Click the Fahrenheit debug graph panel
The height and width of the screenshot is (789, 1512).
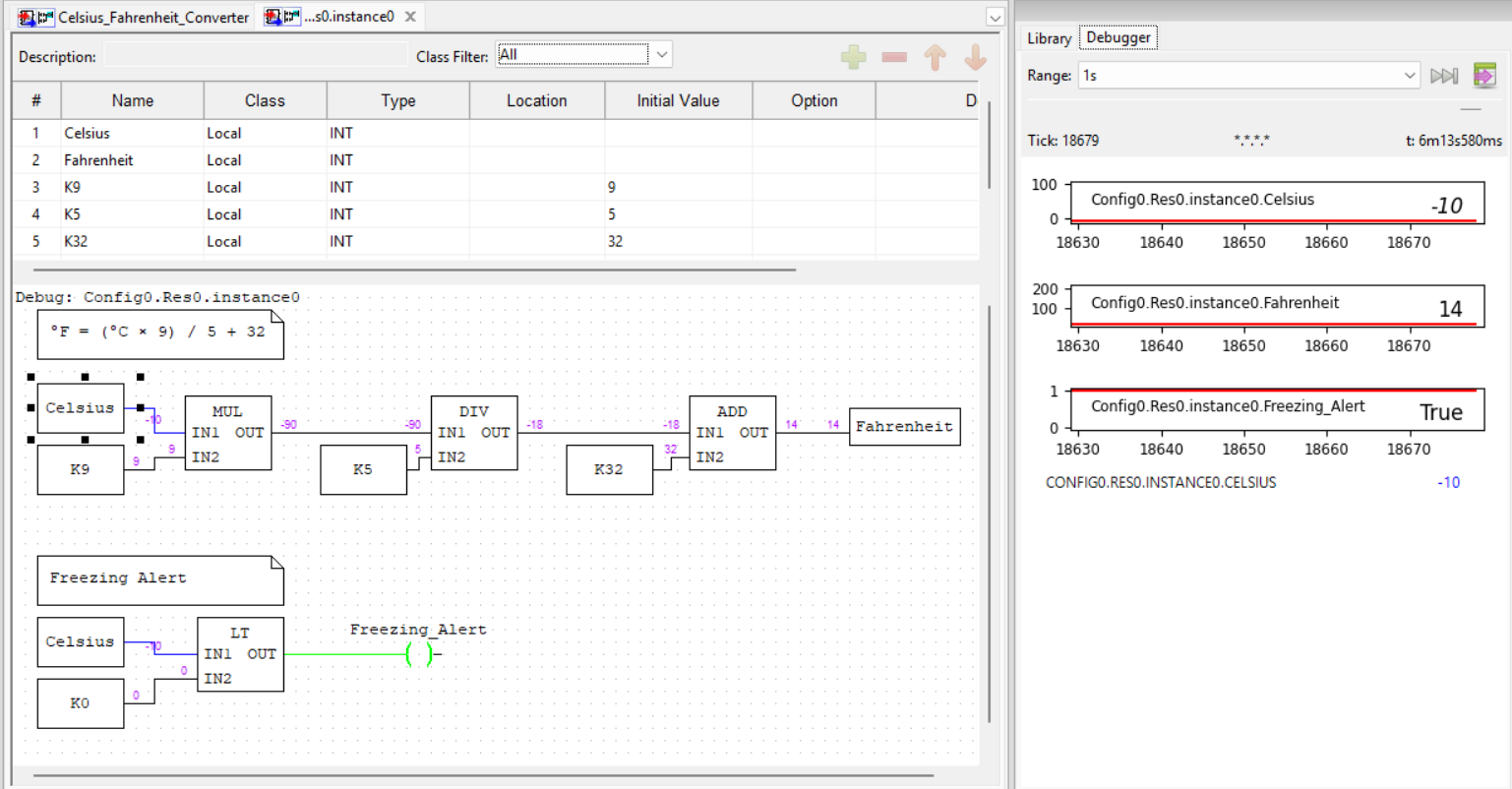point(1277,306)
